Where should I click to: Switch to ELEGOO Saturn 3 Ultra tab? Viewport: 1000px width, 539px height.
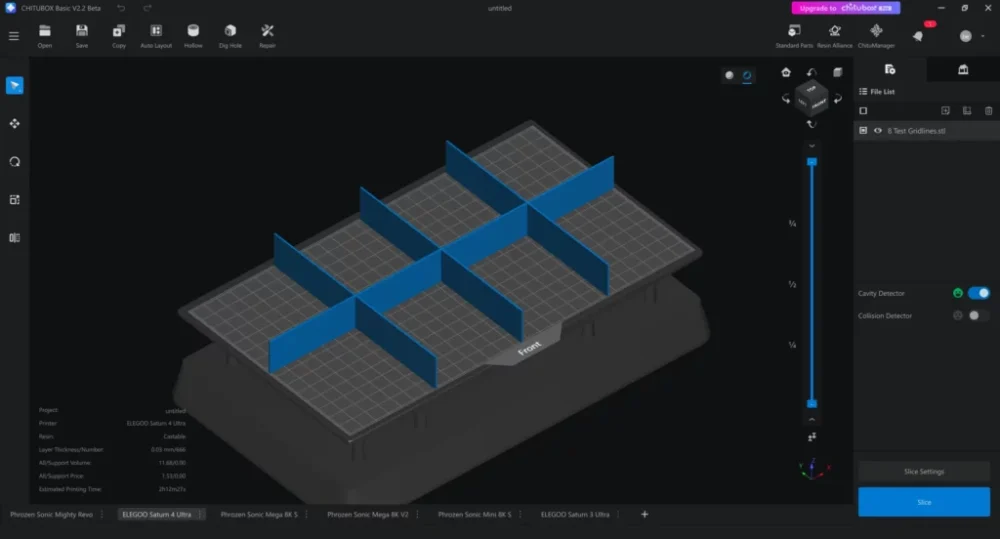[574, 514]
